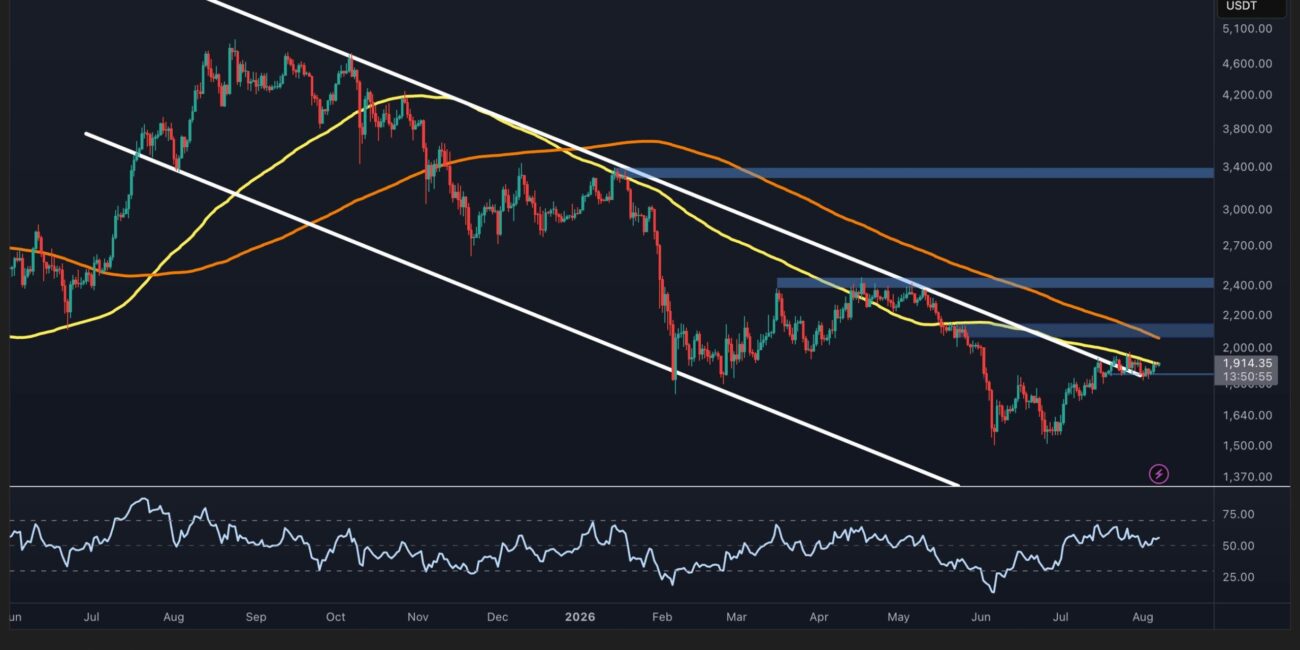Click the purple lightning bolt icon
This screenshot has height=650, width=1300.
click(1158, 474)
